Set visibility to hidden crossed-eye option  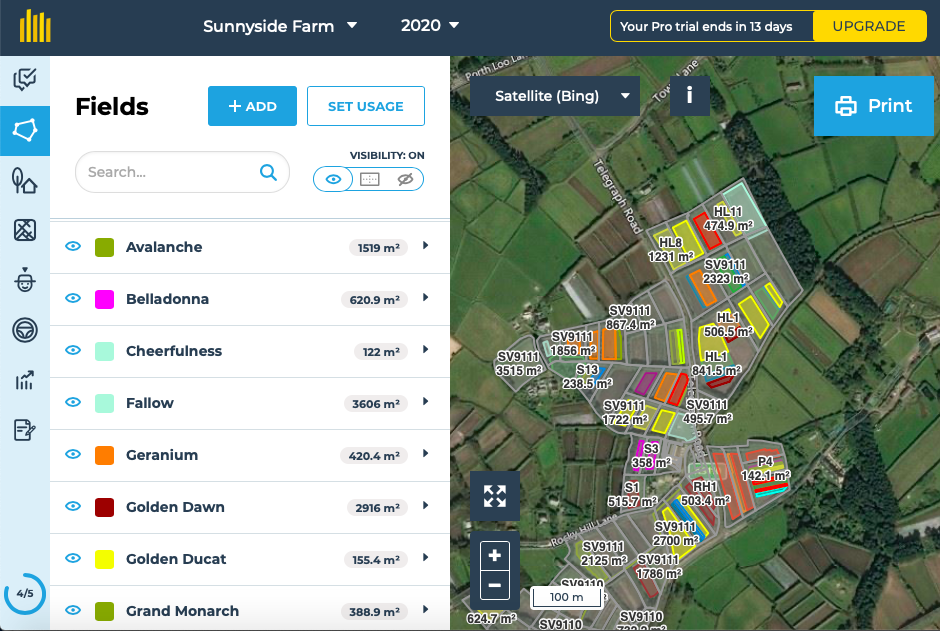click(x=405, y=179)
